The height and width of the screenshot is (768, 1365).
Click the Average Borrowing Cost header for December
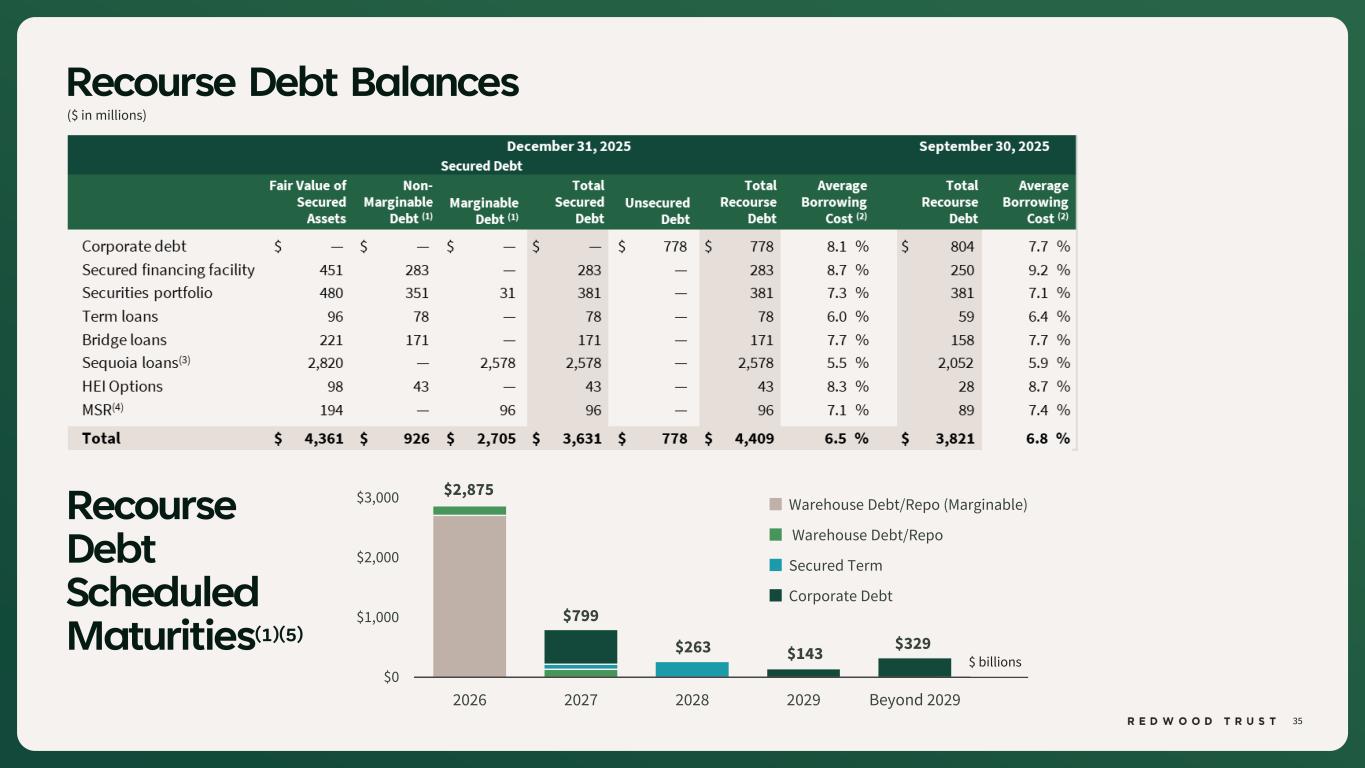coord(835,202)
